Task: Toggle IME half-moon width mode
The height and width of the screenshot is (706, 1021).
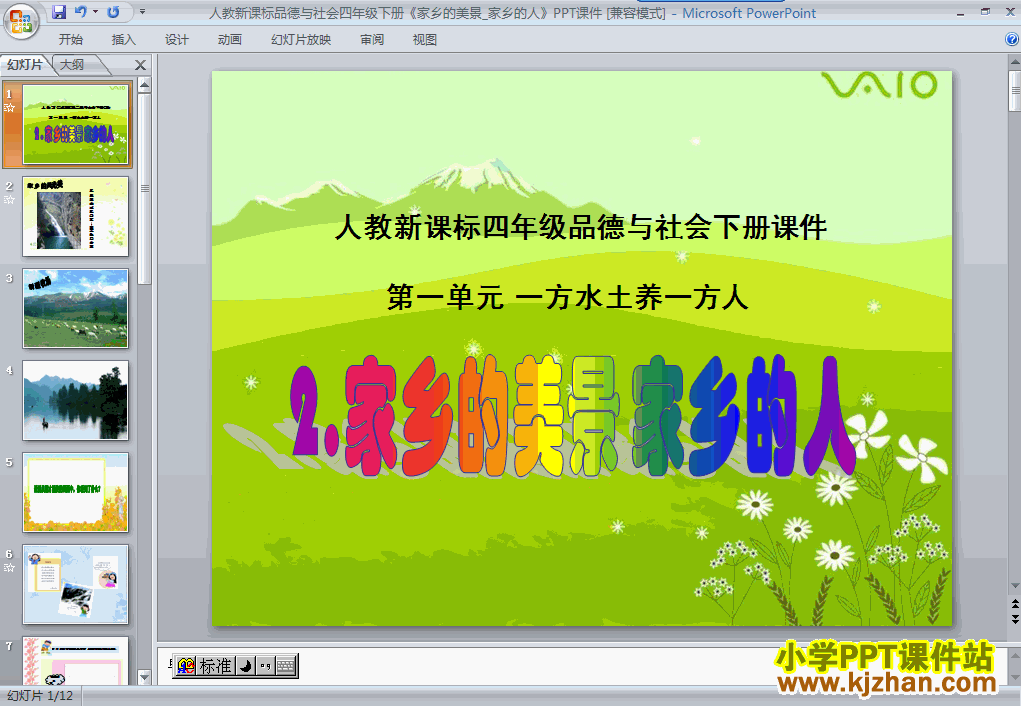Action: coord(245,666)
